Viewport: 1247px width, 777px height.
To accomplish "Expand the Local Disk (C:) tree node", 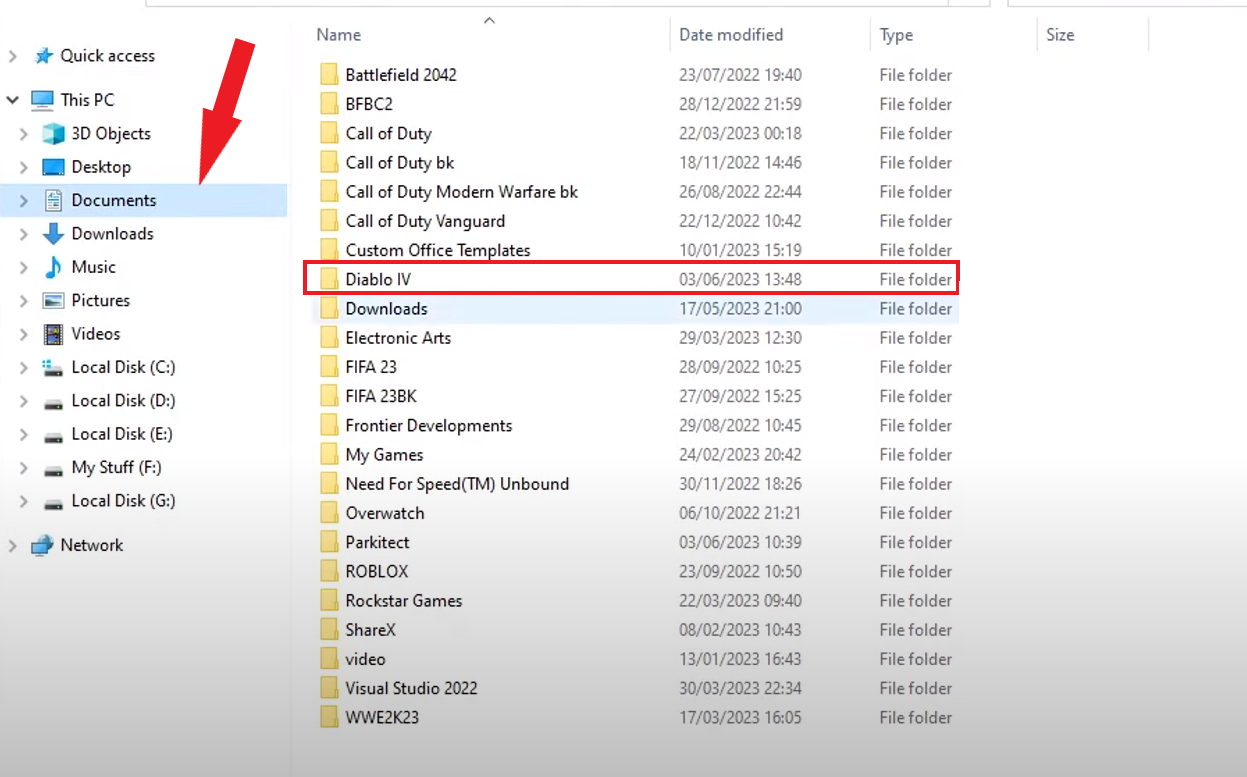I will coord(24,368).
